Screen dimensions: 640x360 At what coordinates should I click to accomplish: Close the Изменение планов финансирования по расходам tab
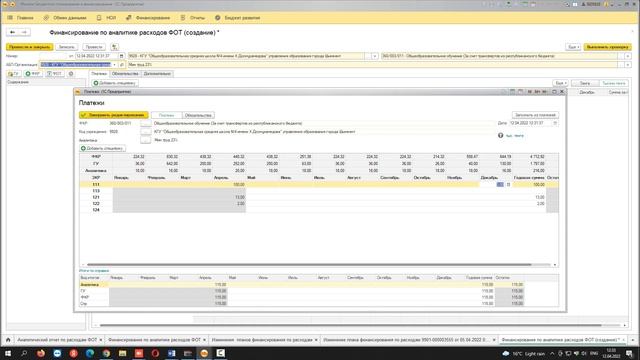click(316, 340)
